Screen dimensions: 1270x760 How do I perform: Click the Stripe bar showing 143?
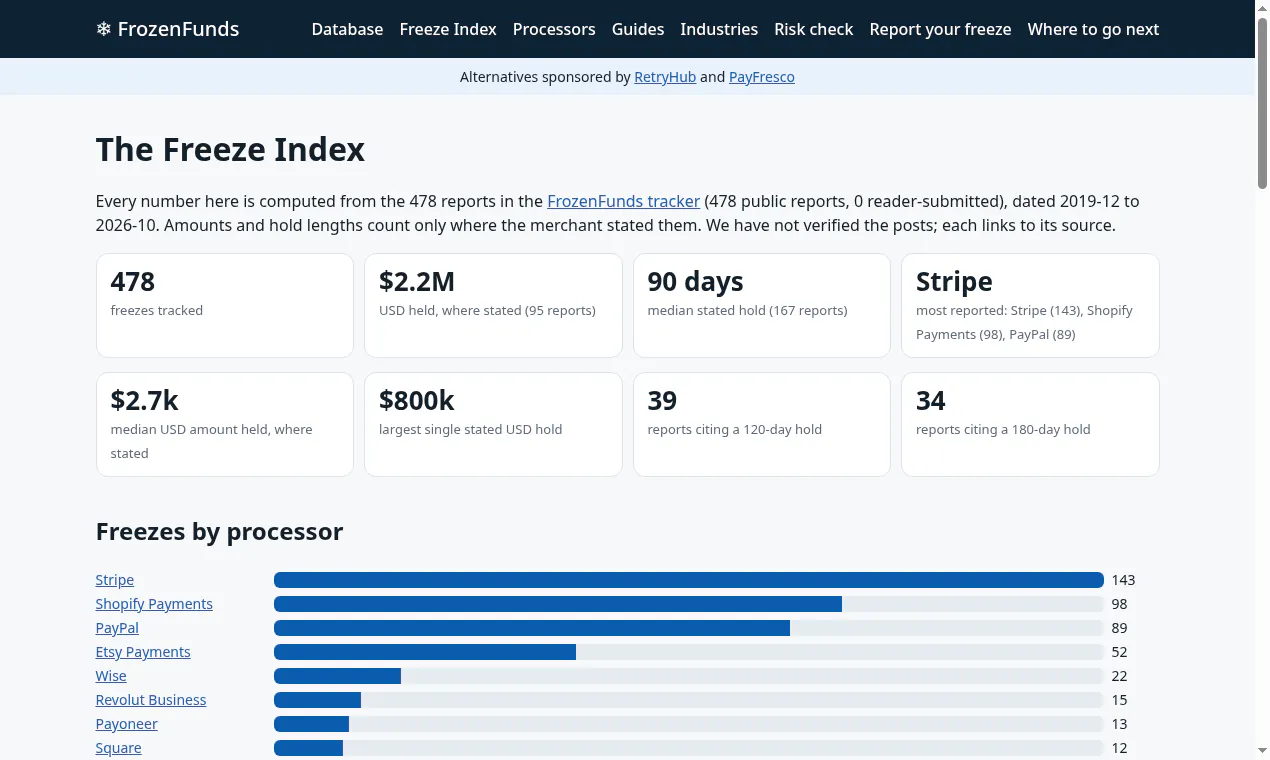click(689, 580)
